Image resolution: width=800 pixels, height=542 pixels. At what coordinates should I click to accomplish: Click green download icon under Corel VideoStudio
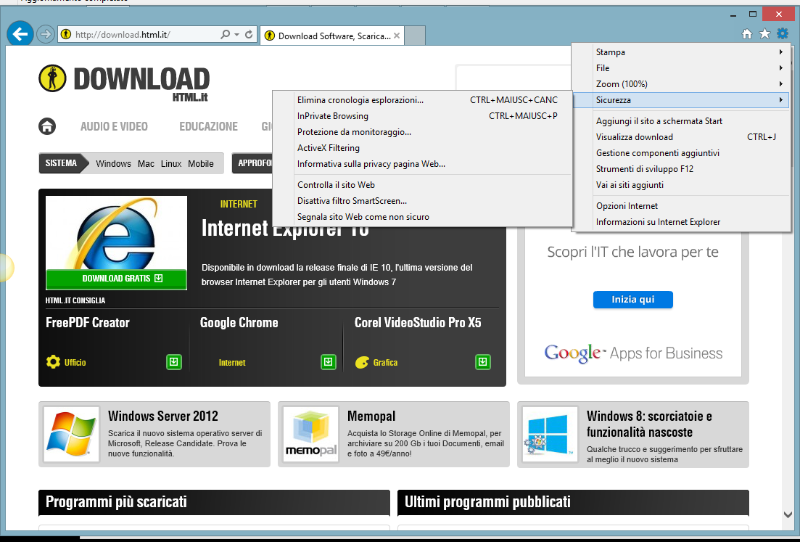(x=483, y=362)
